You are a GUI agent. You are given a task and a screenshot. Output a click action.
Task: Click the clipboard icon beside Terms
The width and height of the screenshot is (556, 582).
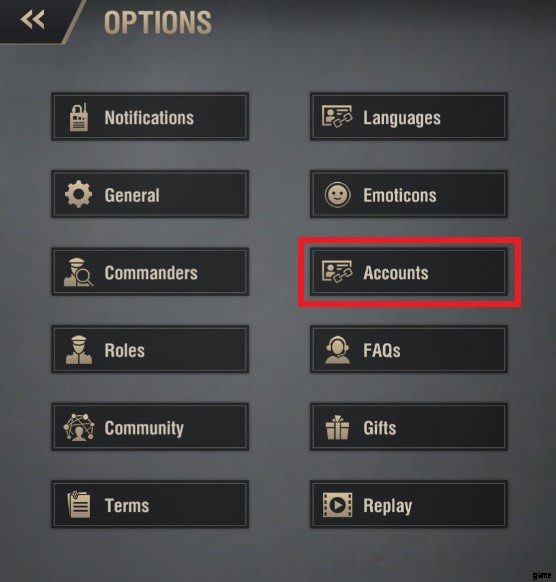coord(79,505)
